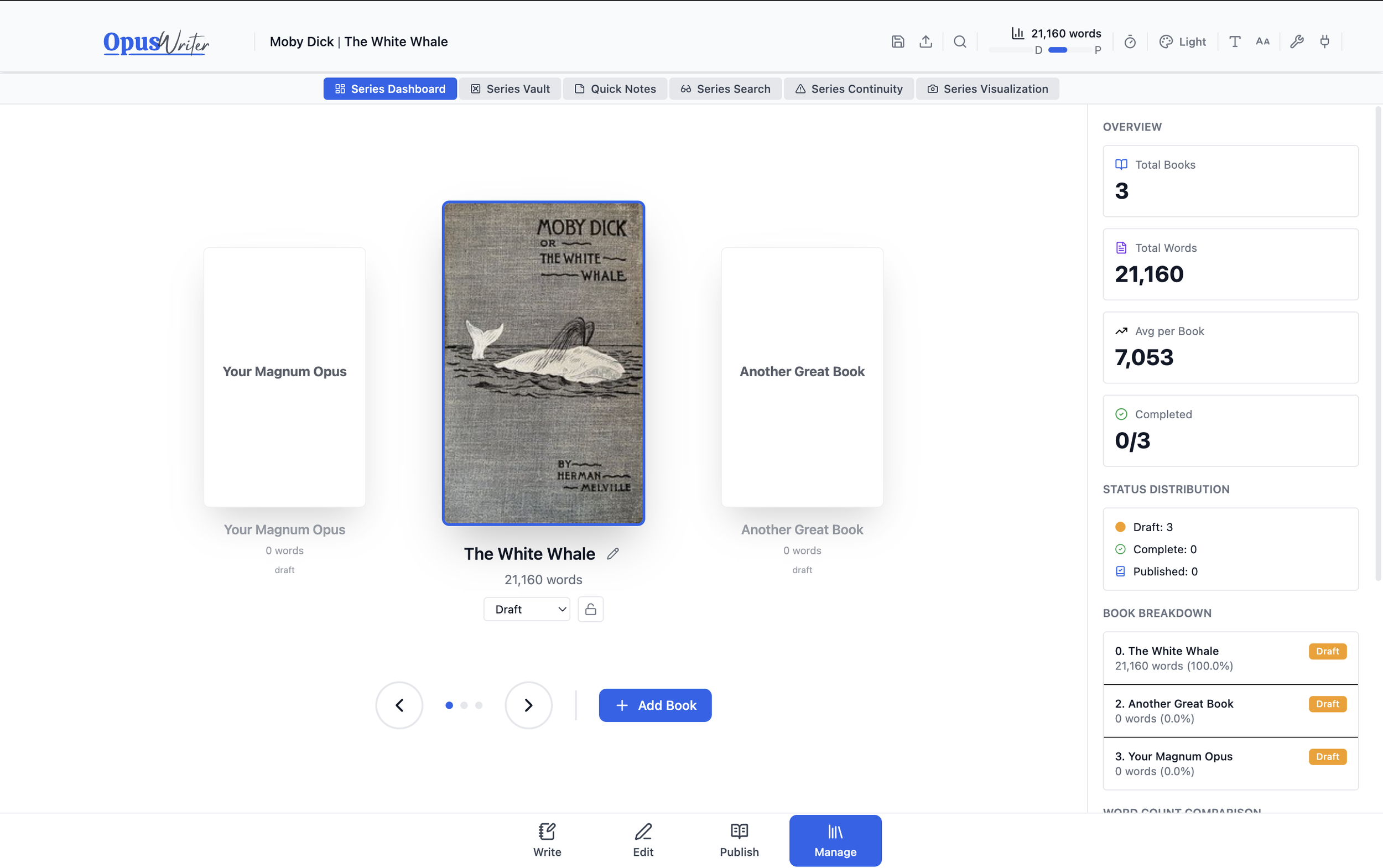Image resolution: width=1383 pixels, height=868 pixels.
Task: Open the session timer stopwatch icon
Action: (1129, 41)
